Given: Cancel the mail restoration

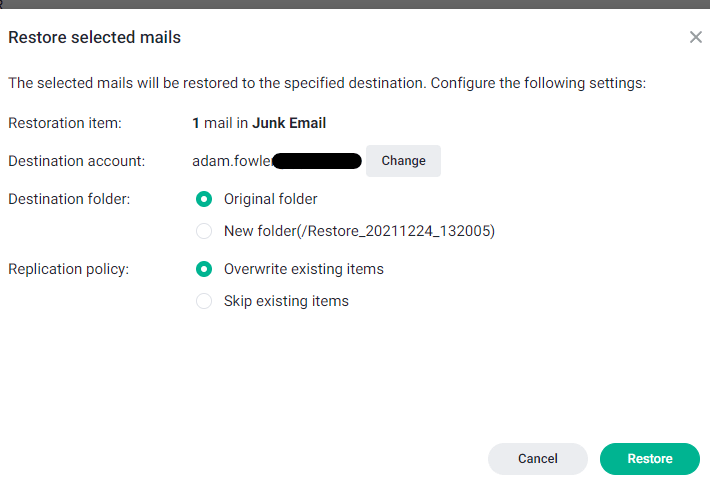Looking at the screenshot, I should 537,459.
